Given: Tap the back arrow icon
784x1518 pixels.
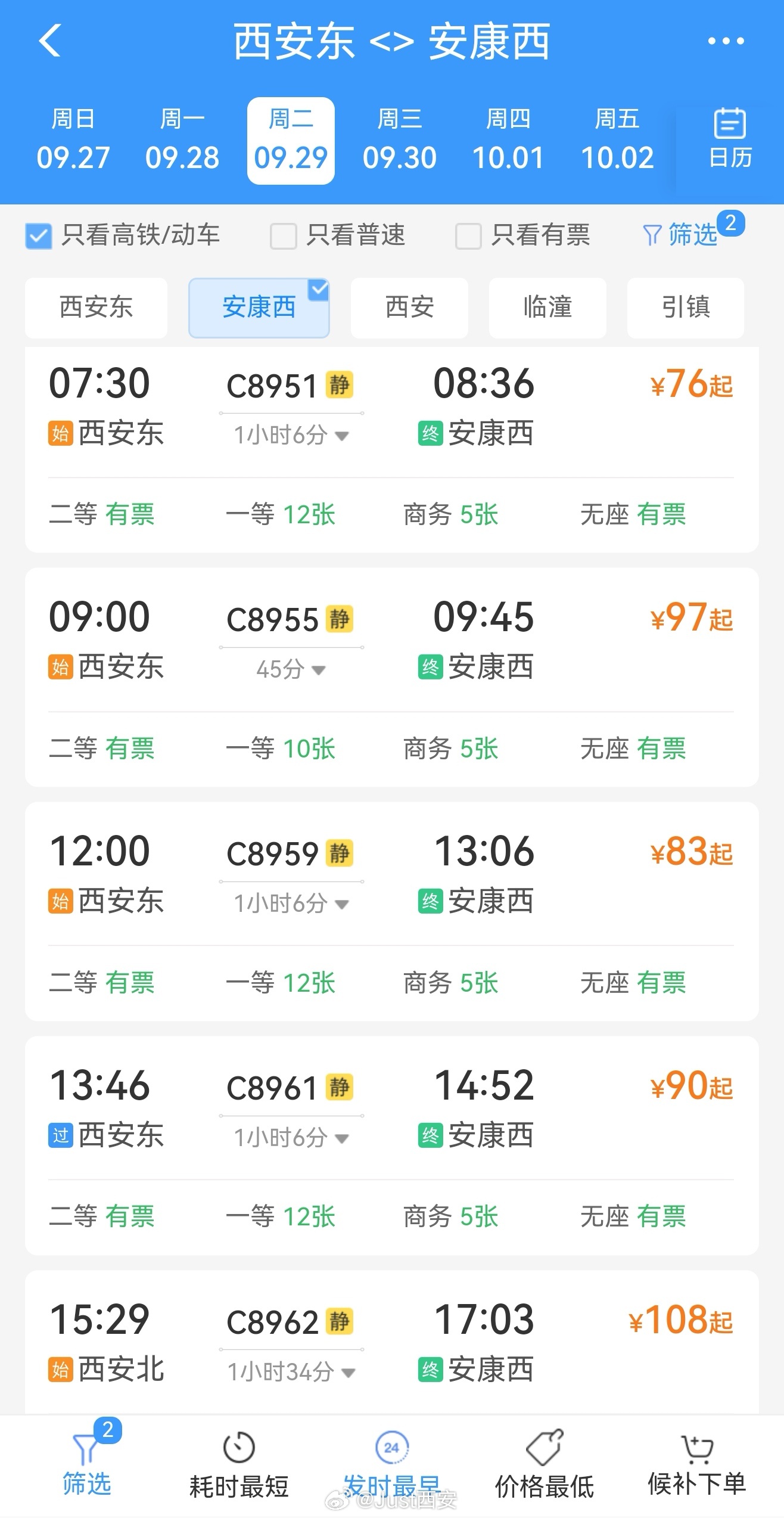Looking at the screenshot, I should pyautogui.click(x=50, y=41).
